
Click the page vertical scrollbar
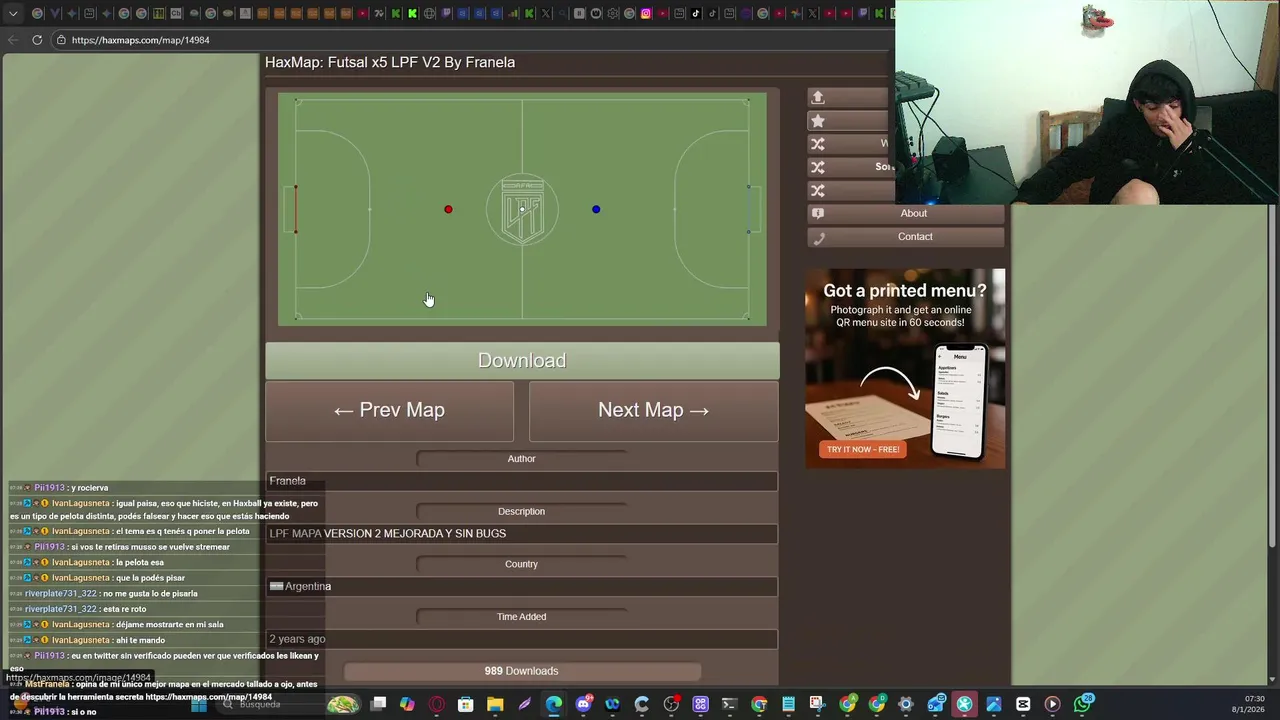[1272, 375]
